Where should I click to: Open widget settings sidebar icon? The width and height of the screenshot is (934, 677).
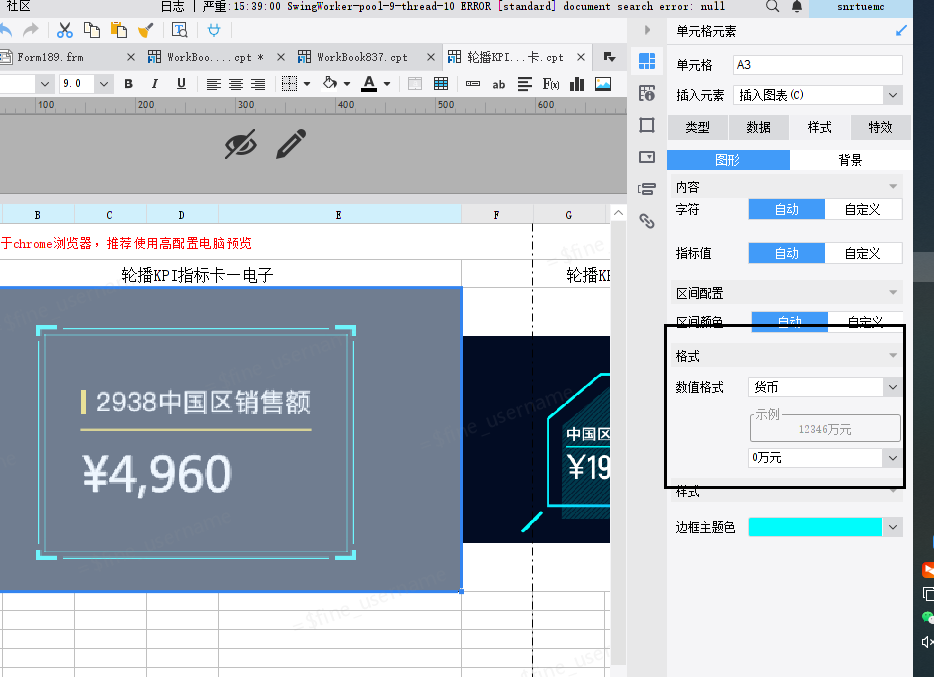click(647, 157)
